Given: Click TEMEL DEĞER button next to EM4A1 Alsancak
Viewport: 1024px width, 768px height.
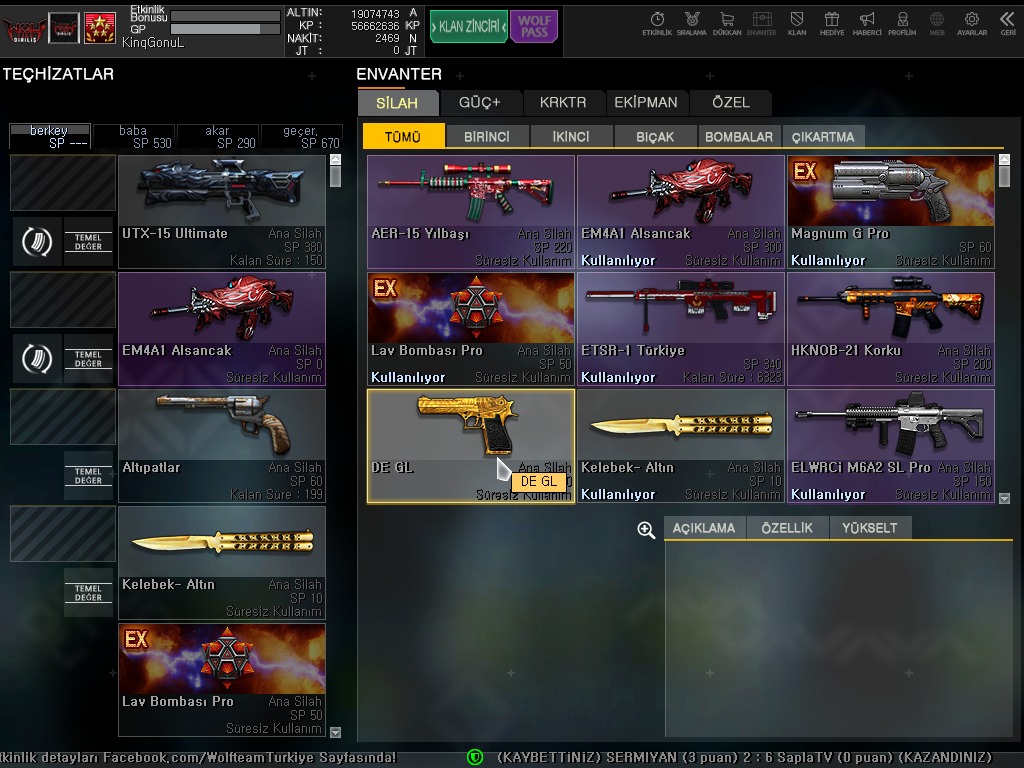Looking at the screenshot, I should (88, 359).
